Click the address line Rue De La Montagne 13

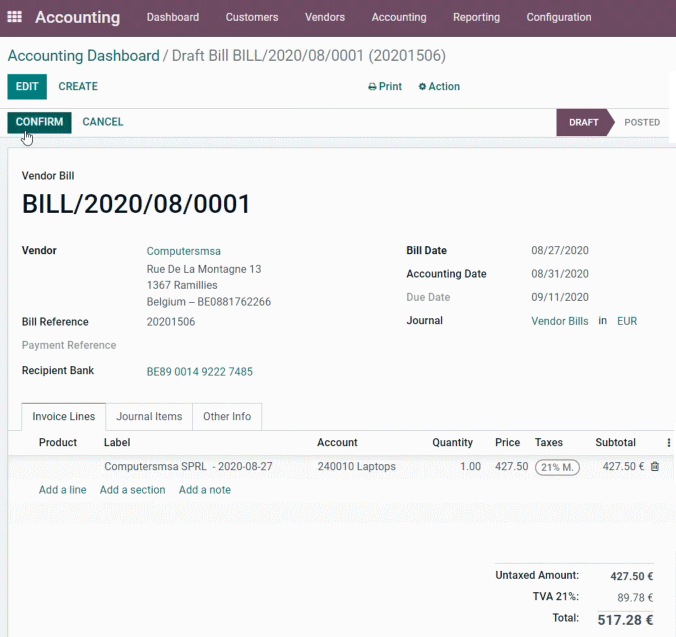coord(204,269)
